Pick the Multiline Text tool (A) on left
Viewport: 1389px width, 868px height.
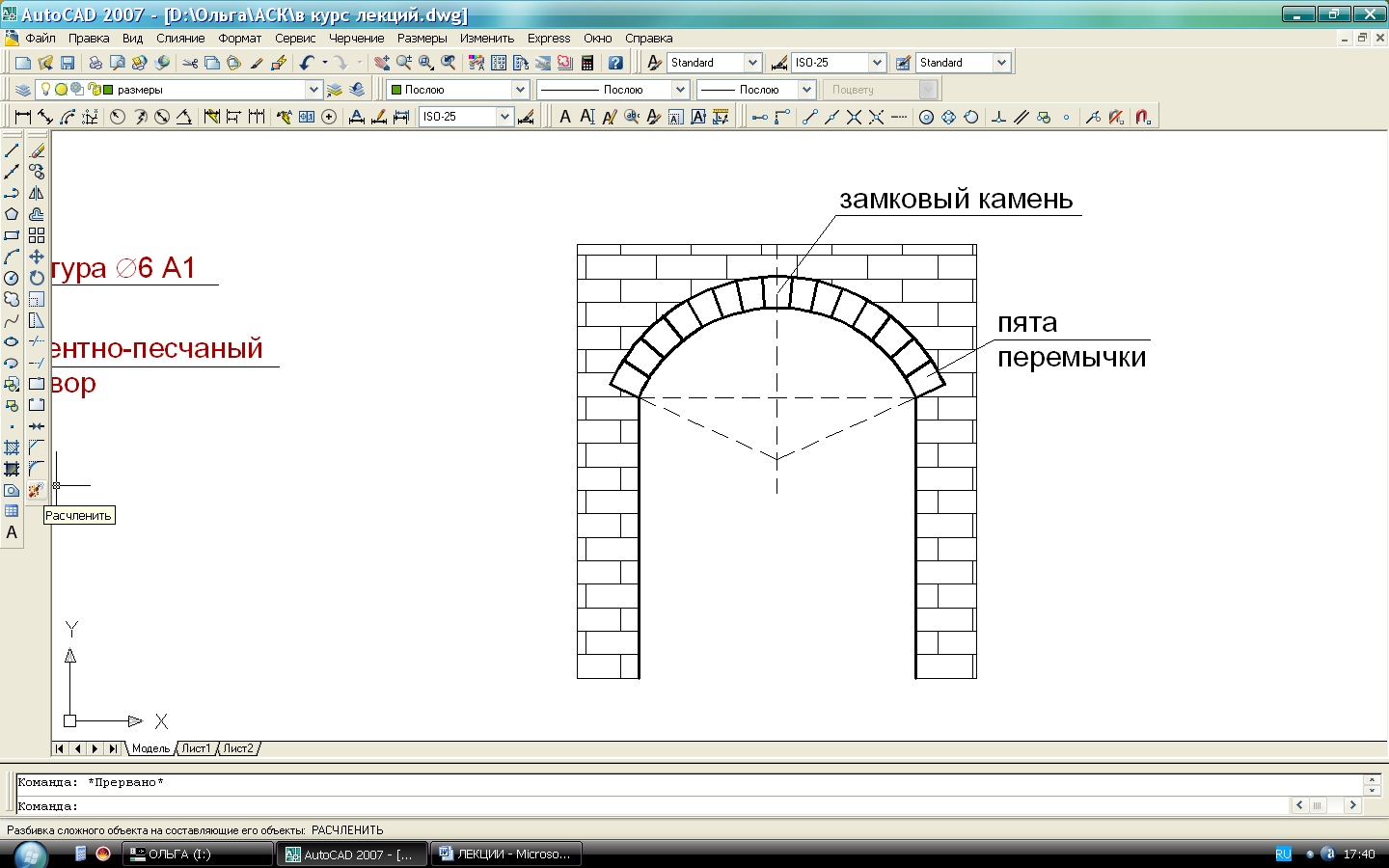point(12,532)
